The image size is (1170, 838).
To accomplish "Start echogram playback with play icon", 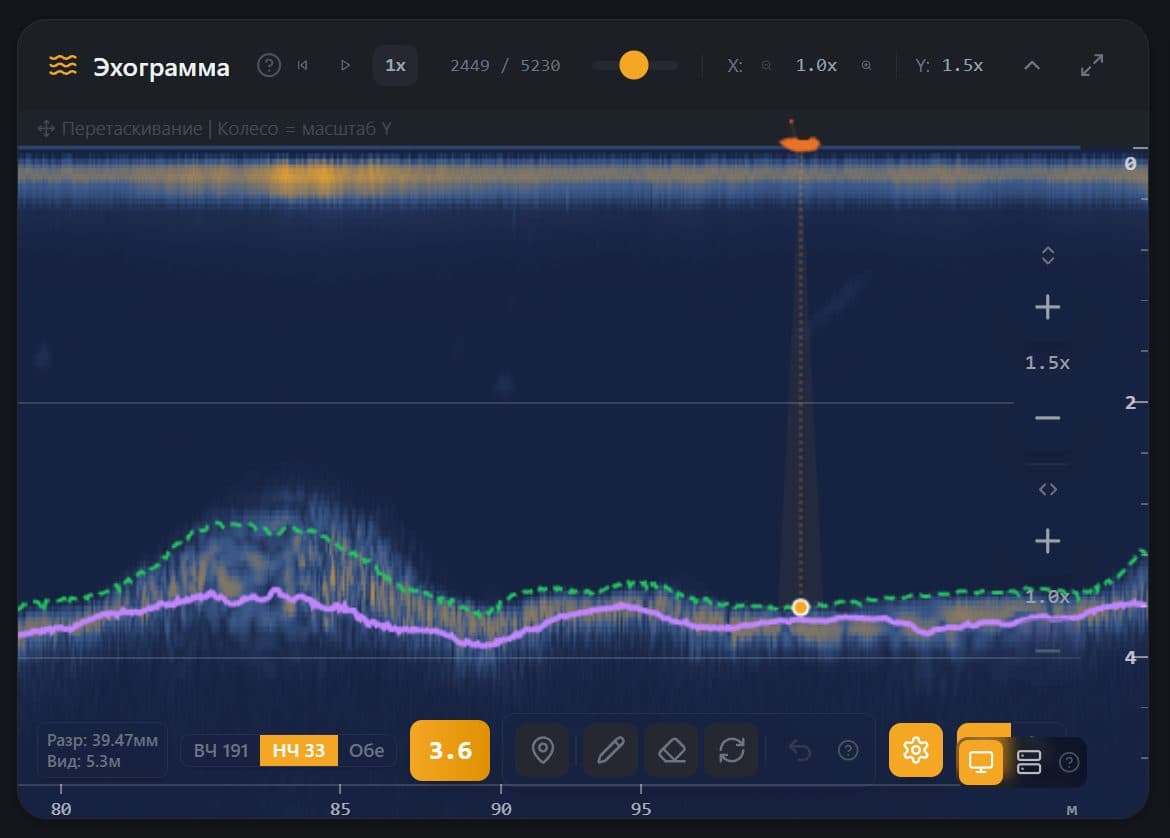I will (x=345, y=66).
